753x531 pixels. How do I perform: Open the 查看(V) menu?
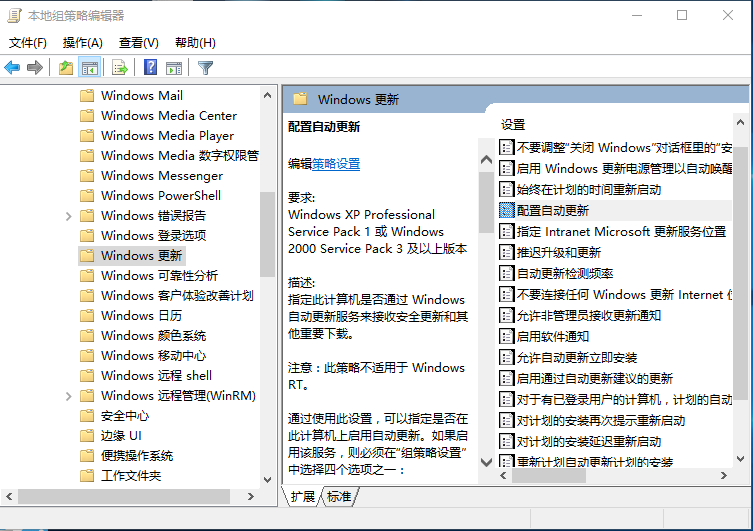[x=138, y=43]
